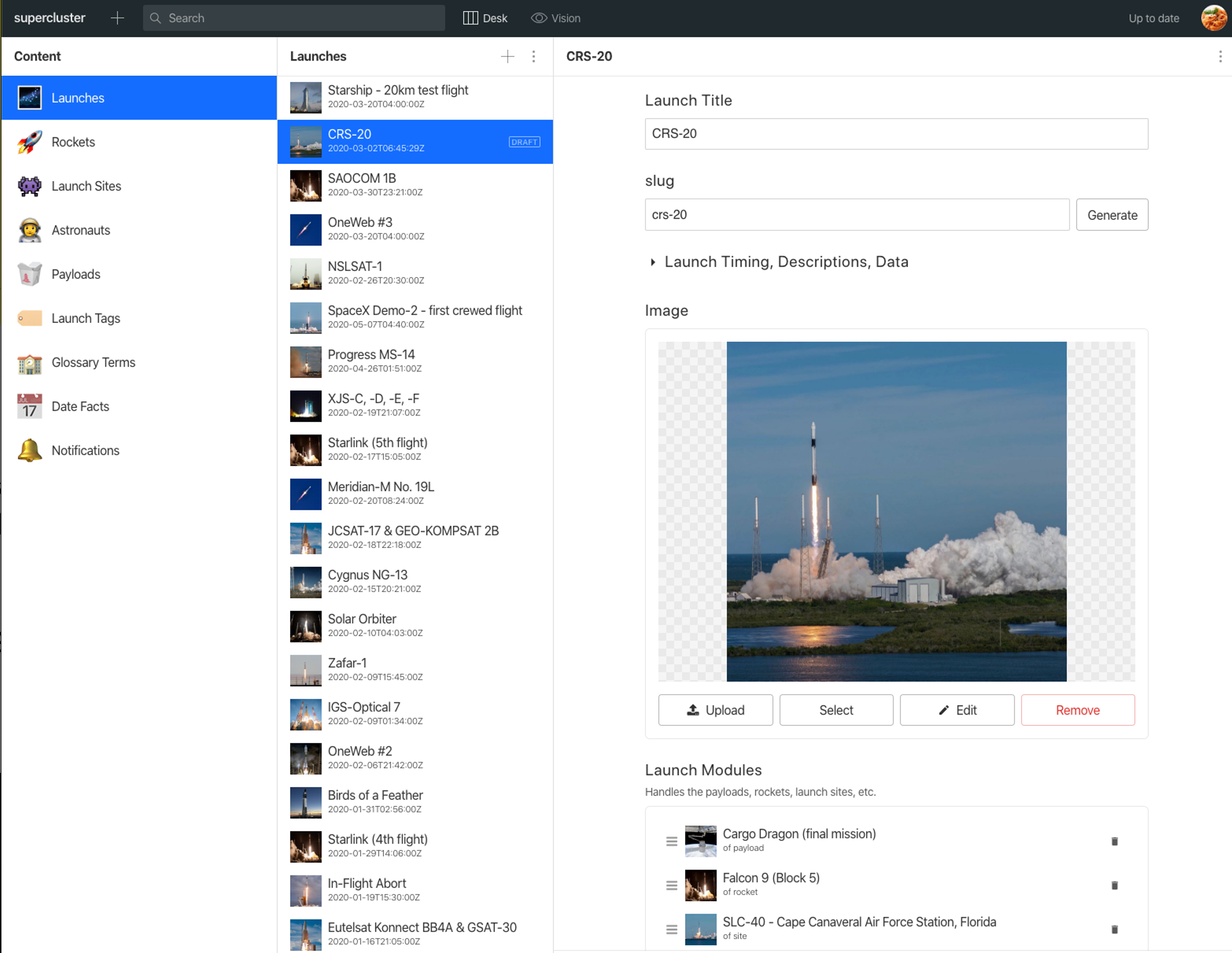Screen dimensions: 1232x953
Task: Click the Launches galaxy icon in sidebar
Action: click(x=29, y=98)
